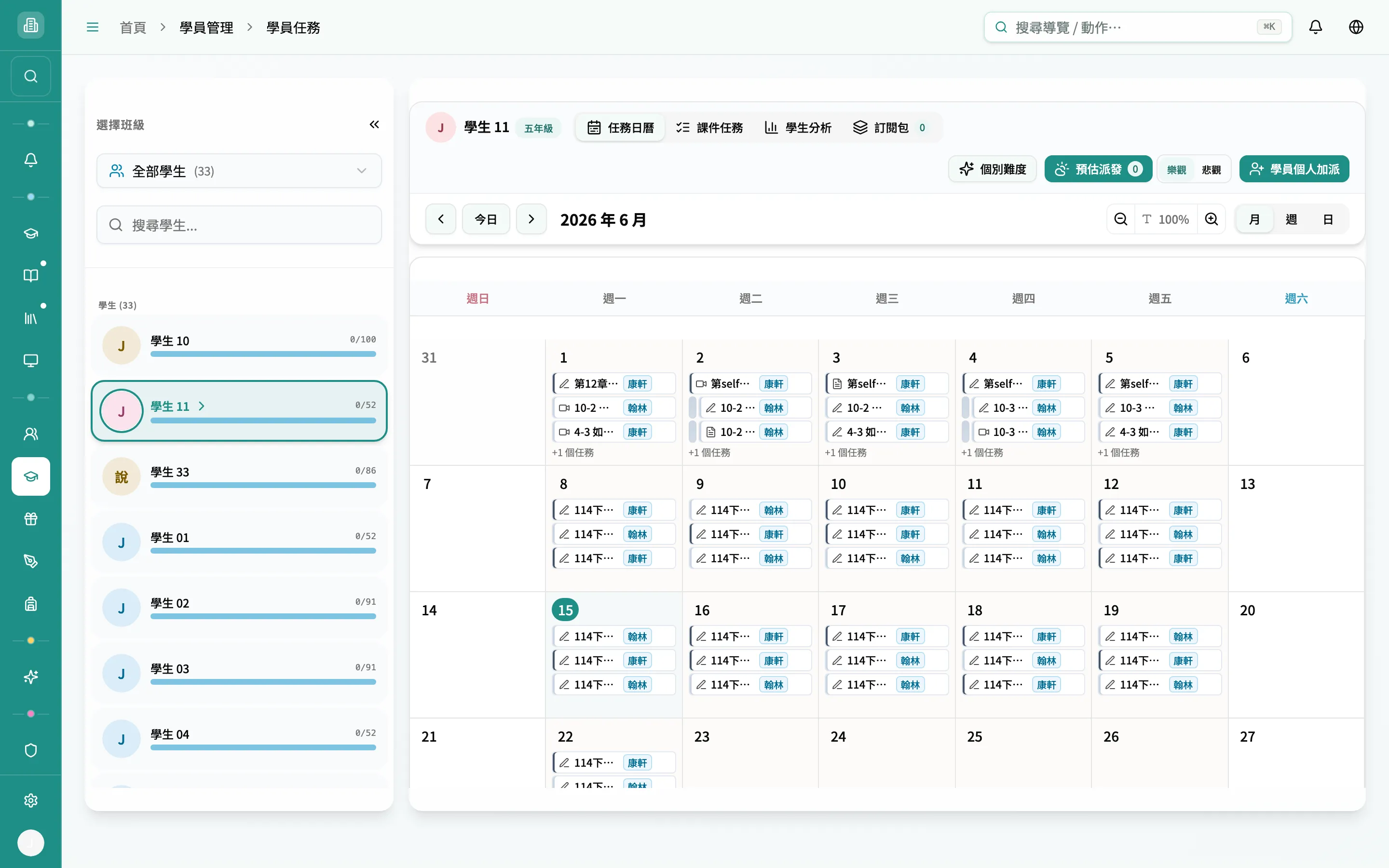
Task: Switch estimate mode to 樂觀
Action: tap(1177, 169)
